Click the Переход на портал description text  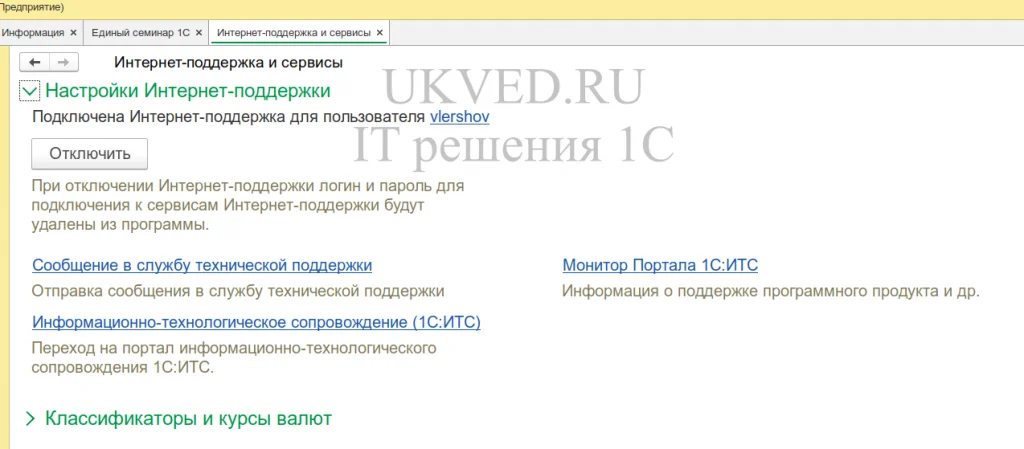(x=234, y=358)
